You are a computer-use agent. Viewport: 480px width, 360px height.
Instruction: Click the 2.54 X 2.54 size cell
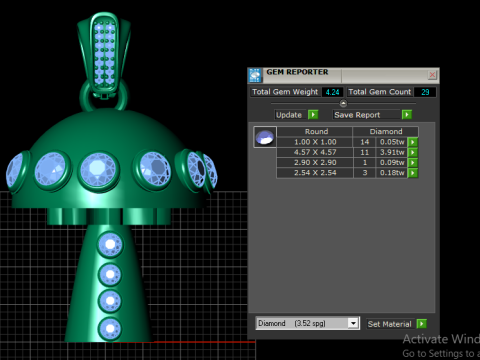[x=315, y=173]
